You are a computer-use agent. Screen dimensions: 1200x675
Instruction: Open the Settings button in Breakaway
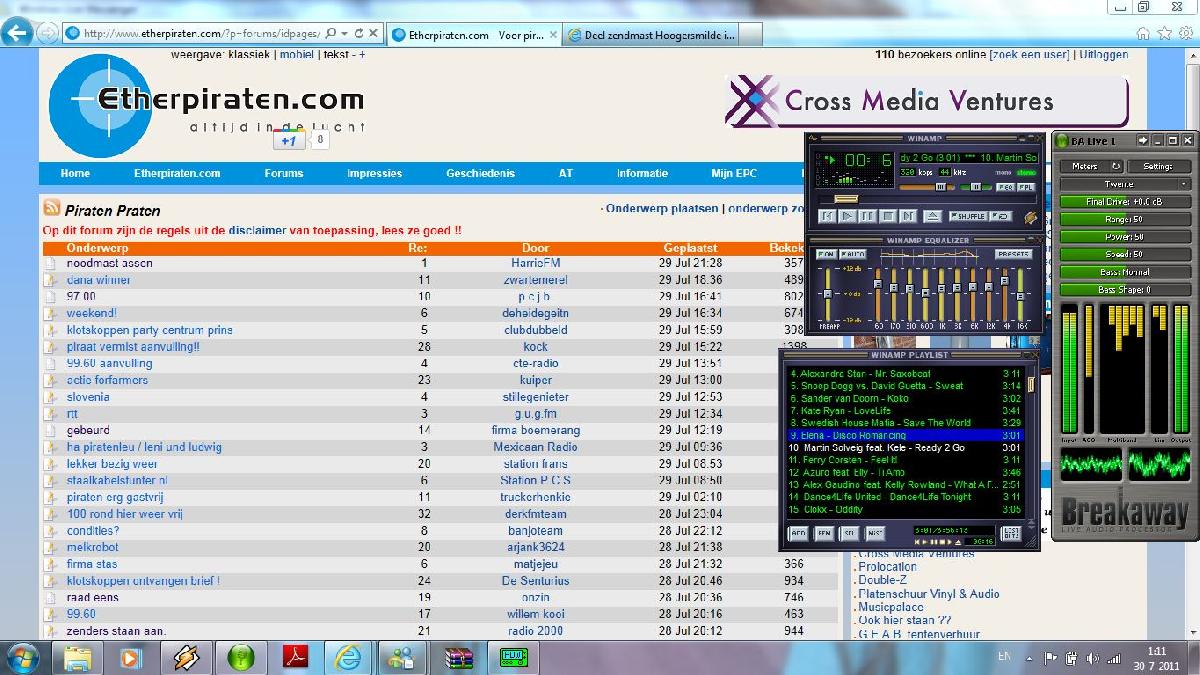click(x=1158, y=167)
